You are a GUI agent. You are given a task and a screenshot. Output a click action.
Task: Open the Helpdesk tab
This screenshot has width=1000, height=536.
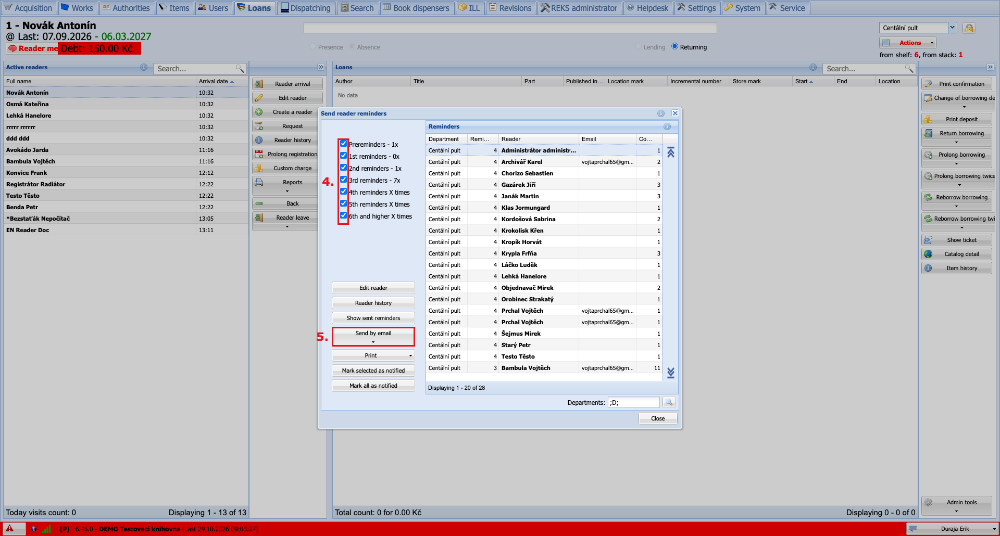[647, 8]
